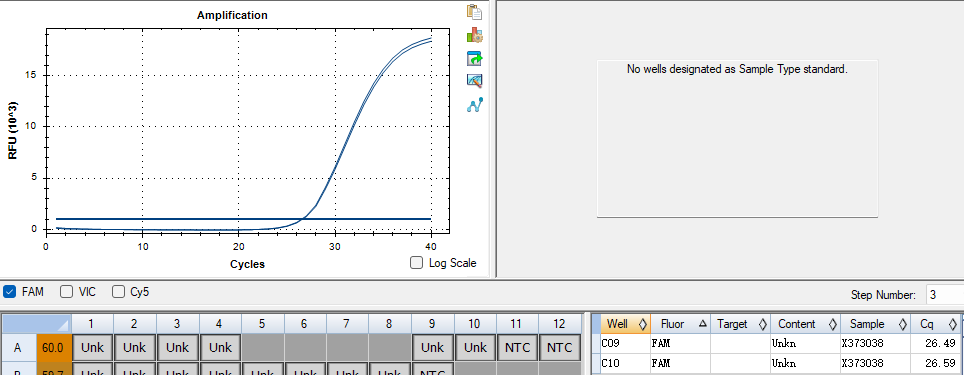
Task: Select plate column 8 header
Action: tap(390, 324)
